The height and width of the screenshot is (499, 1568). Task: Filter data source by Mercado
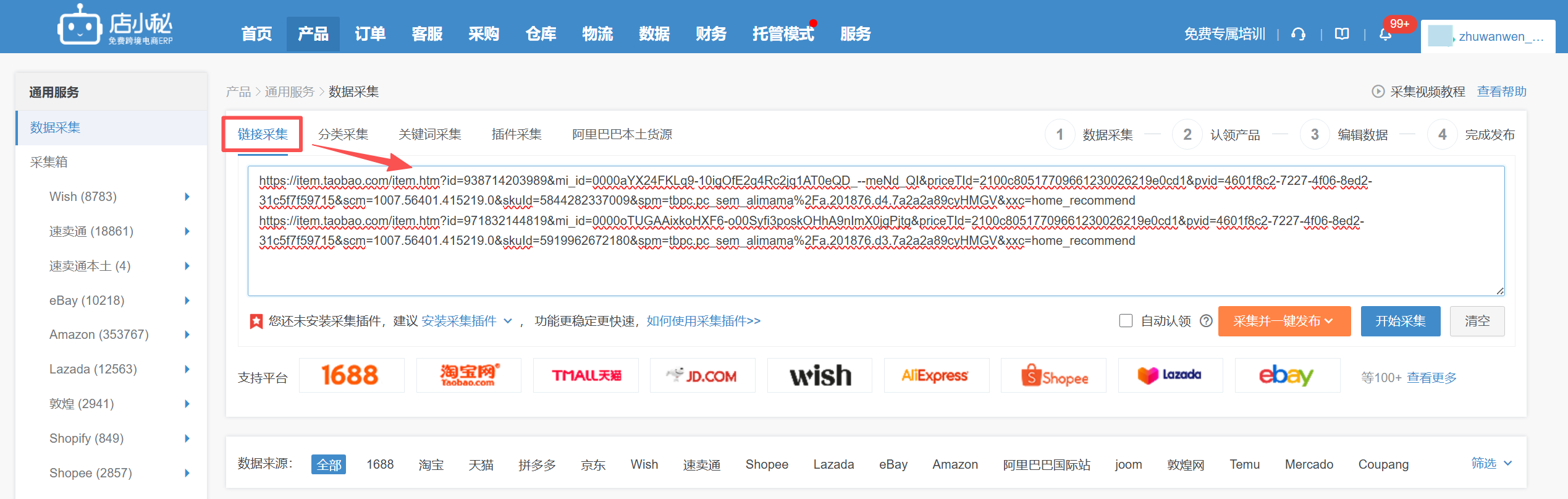[1309, 464]
